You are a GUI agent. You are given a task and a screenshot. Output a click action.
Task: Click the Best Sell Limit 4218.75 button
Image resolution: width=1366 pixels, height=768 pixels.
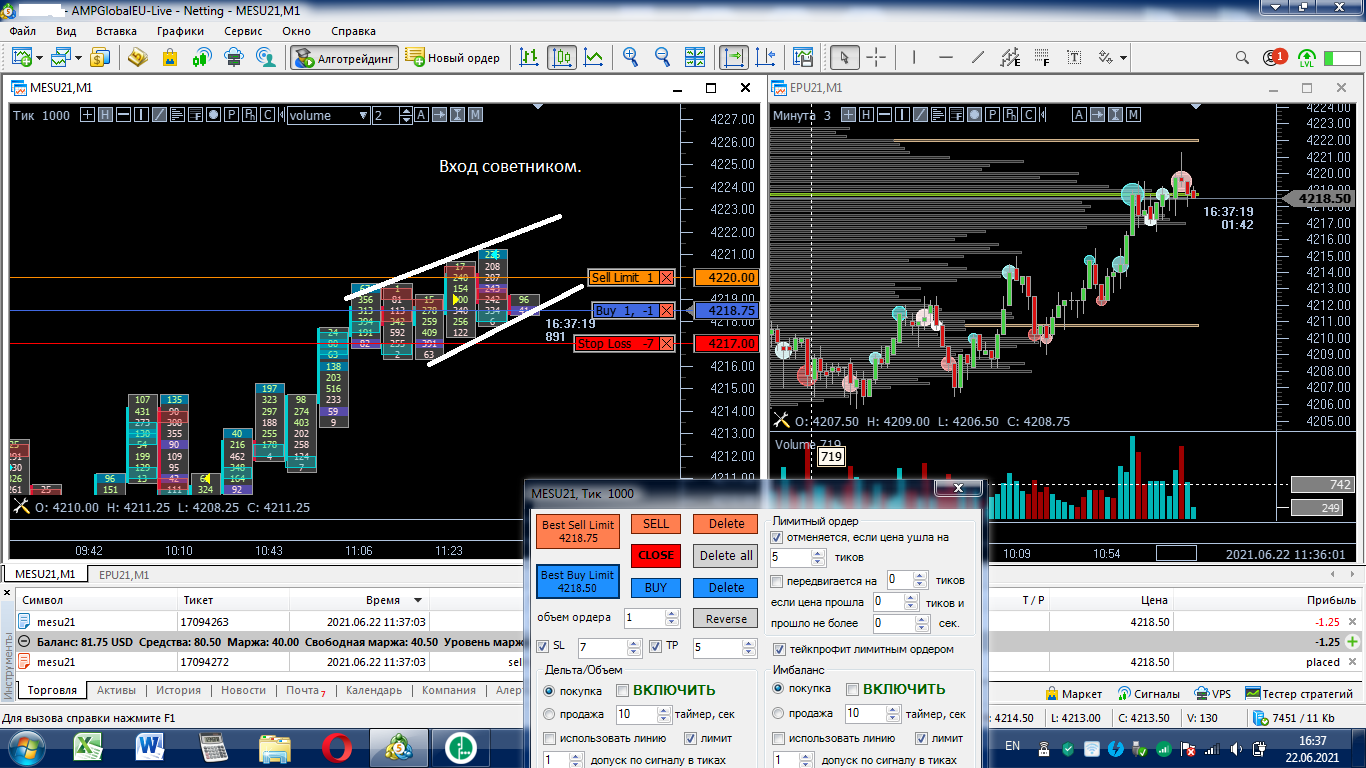pyautogui.click(x=578, y=531)
